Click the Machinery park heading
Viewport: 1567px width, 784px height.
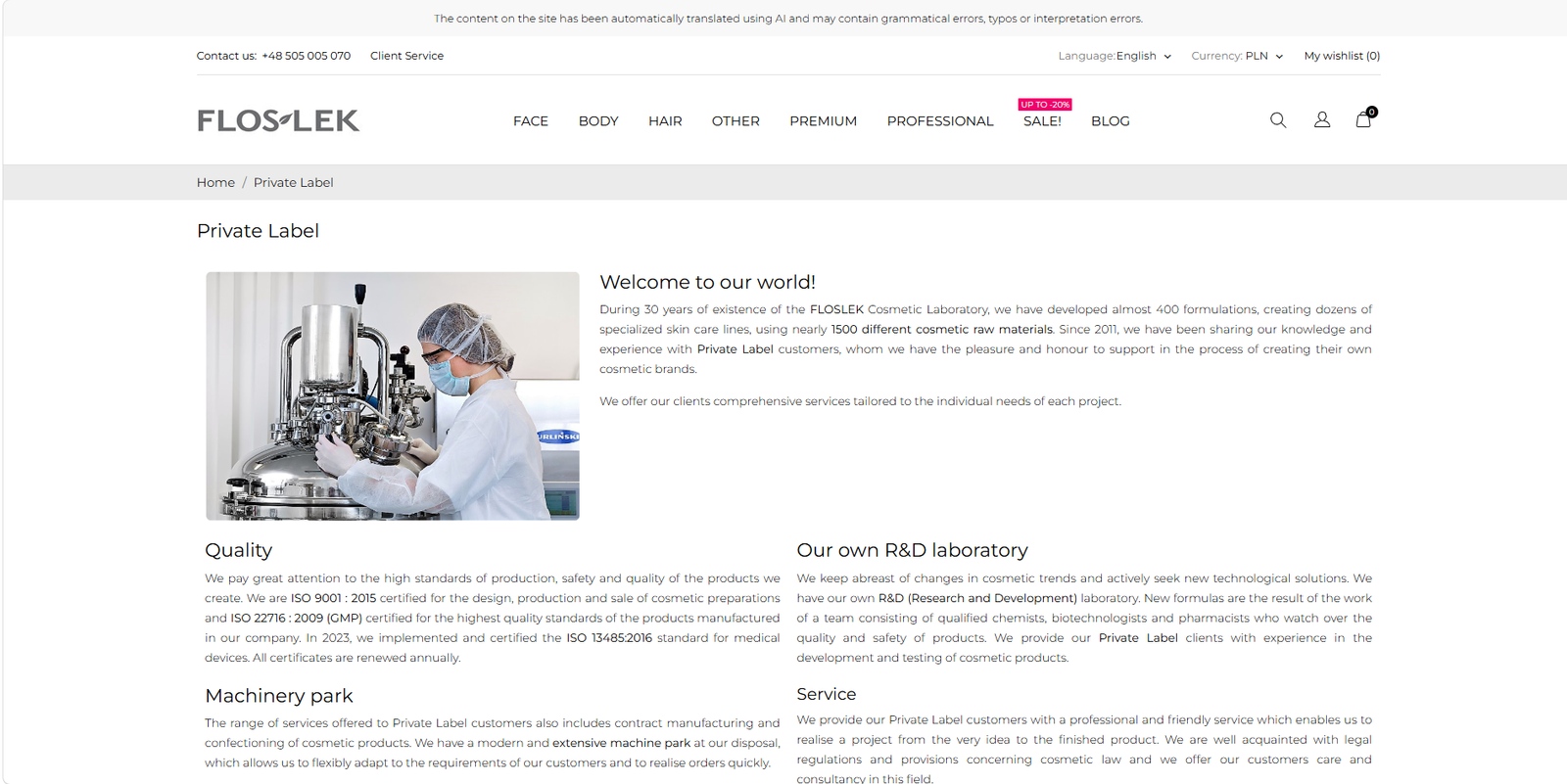pyautogui.click(x=278, y=696)
